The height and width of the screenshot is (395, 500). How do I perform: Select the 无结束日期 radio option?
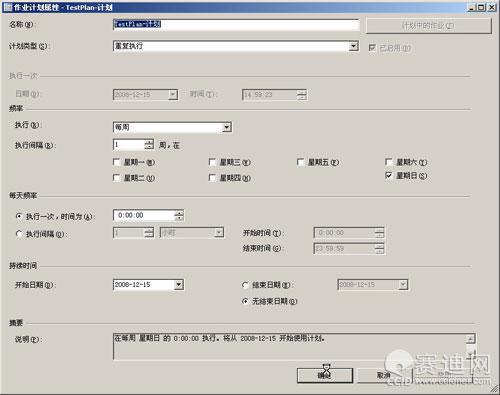pos(245,301)
